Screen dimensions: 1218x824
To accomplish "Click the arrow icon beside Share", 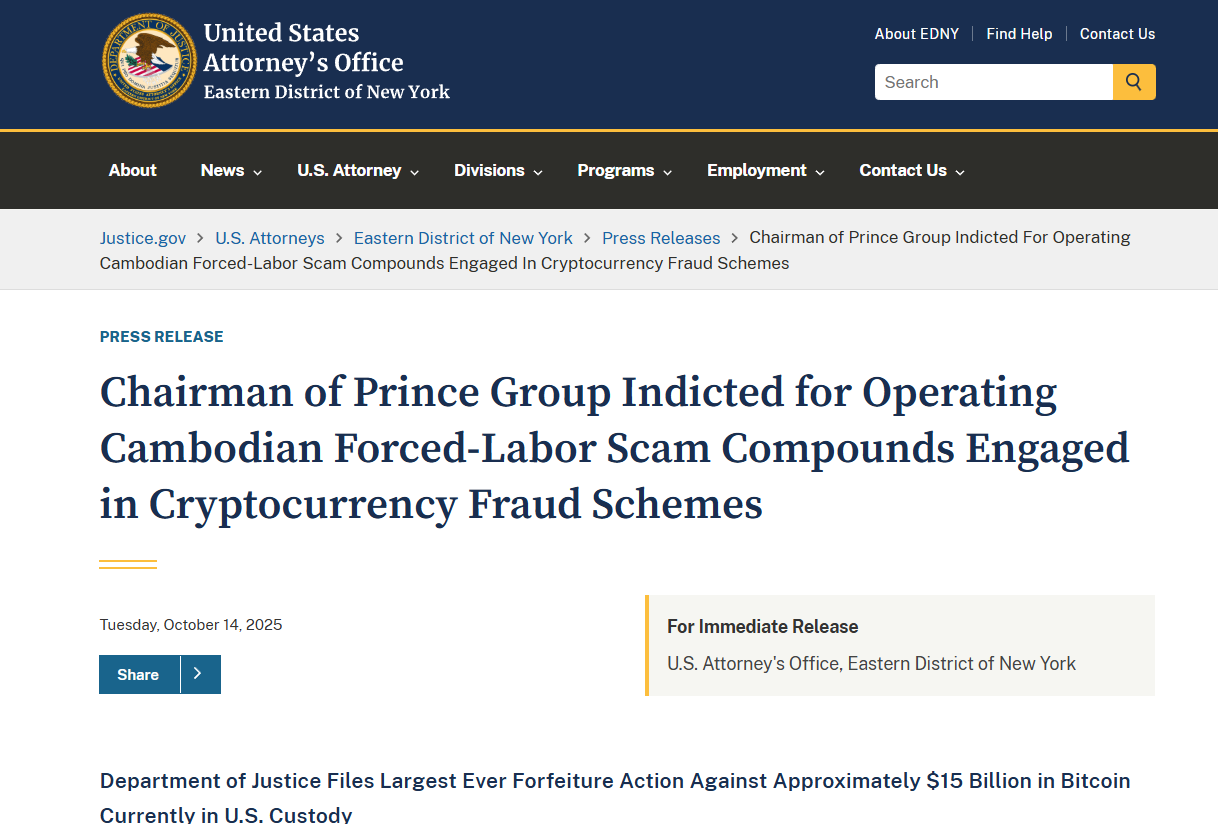I will pyautogui.click(x=199, y=674).
